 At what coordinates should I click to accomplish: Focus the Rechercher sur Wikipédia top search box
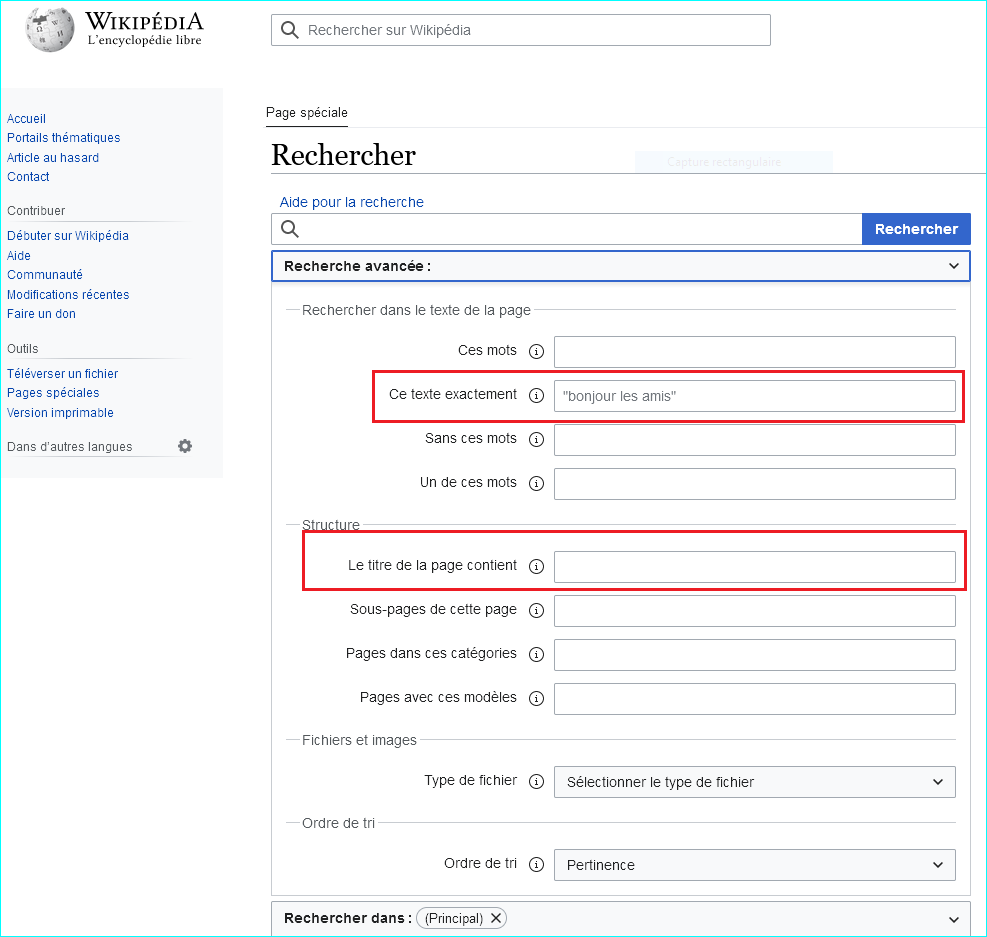point(521,30)
